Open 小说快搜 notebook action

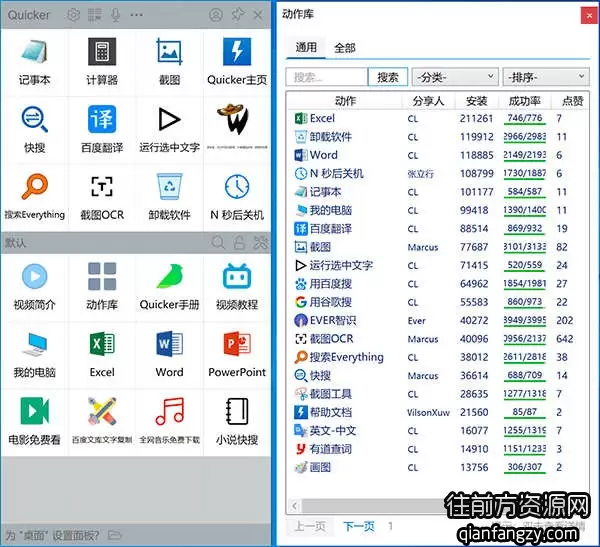pyautogui.click(x=237, y=422)
